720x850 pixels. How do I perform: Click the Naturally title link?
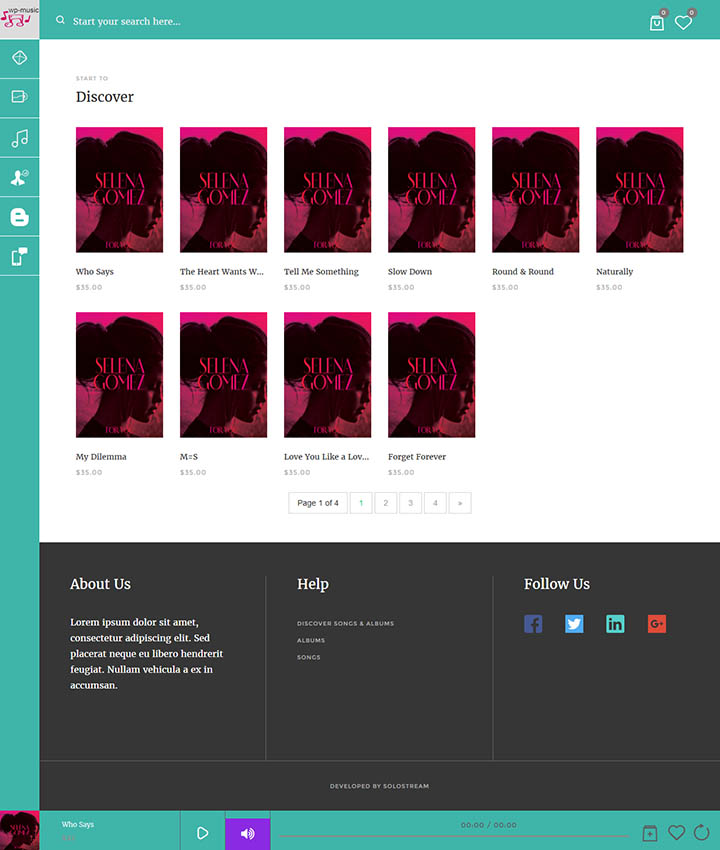615,272
